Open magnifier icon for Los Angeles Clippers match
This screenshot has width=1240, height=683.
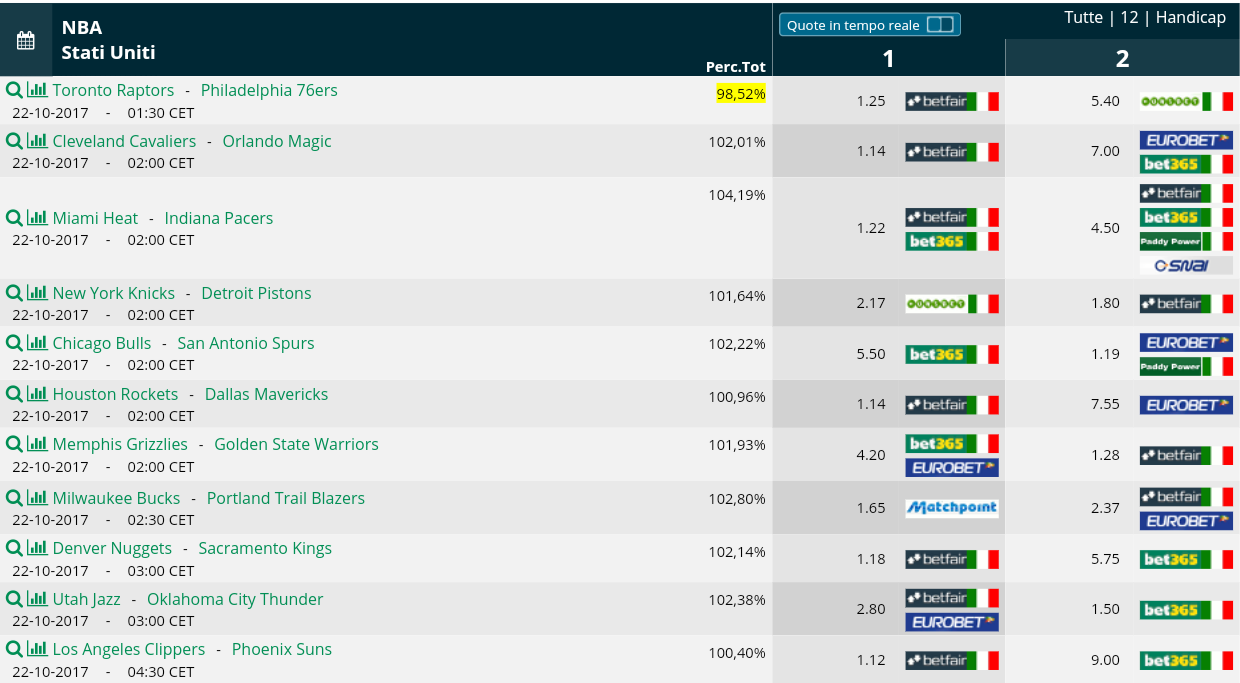tap(14, 649)
